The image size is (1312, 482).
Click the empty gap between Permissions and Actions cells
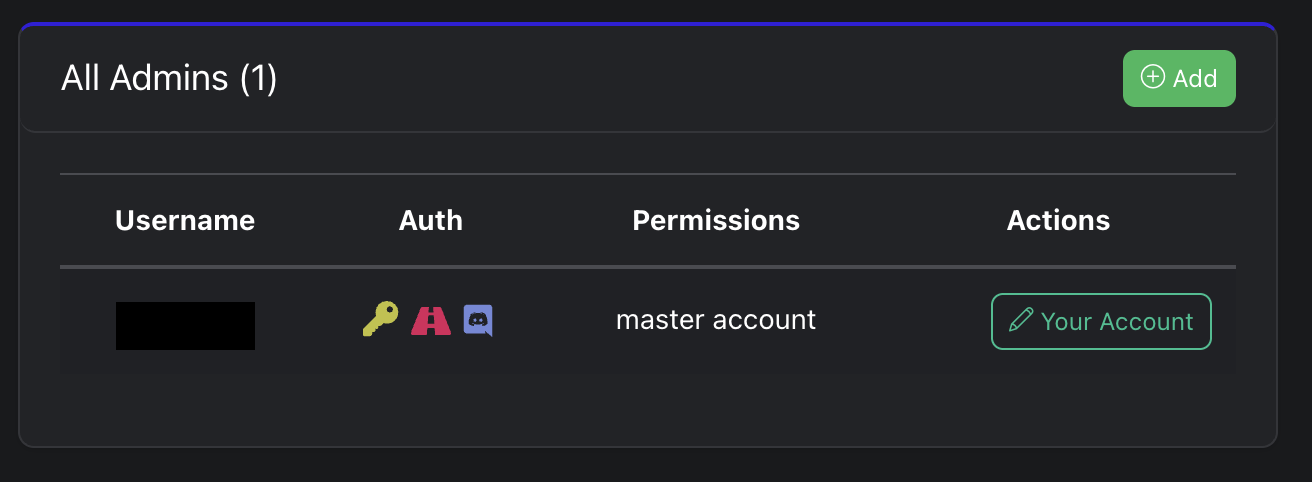[900, 321]
